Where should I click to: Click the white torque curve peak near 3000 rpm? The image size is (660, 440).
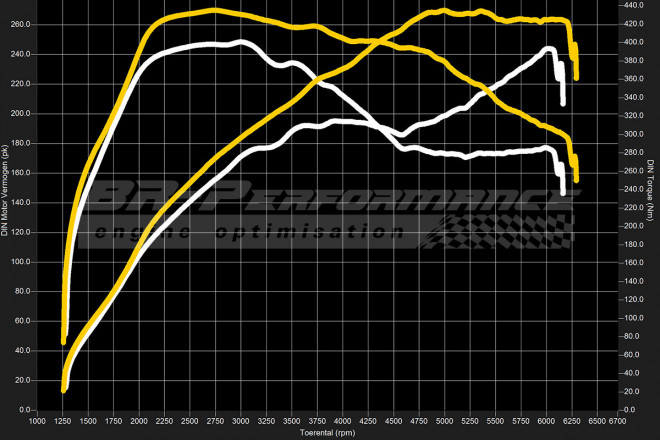click(242, 42)
